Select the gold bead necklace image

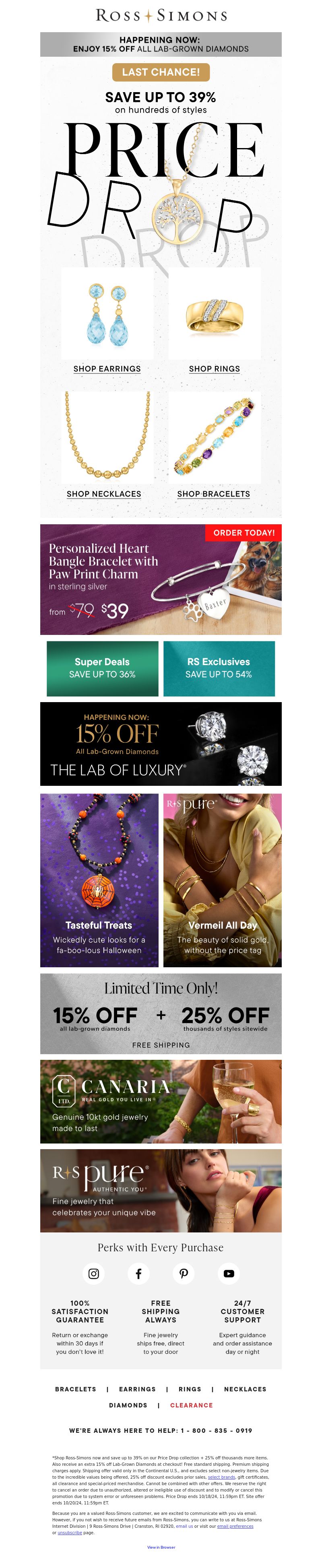pyautogui.click(x=108, y=438)
